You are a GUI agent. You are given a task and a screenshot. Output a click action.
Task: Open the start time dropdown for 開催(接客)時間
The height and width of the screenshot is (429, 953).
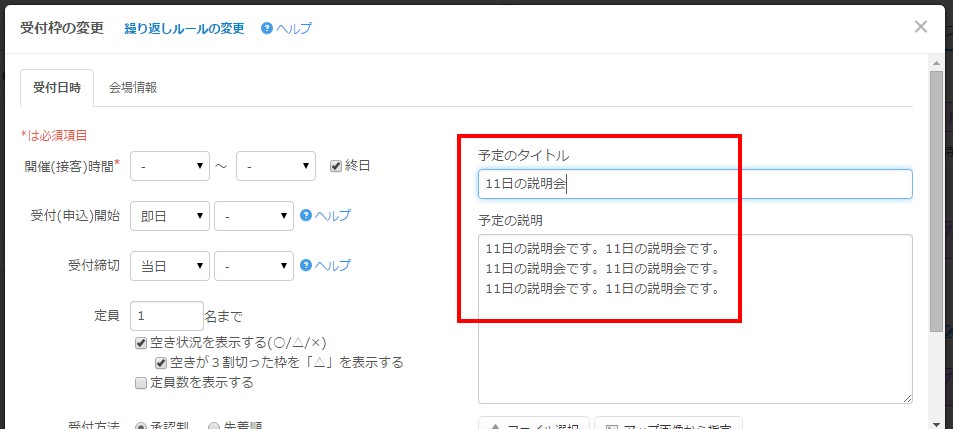click(x=170, y=166)
